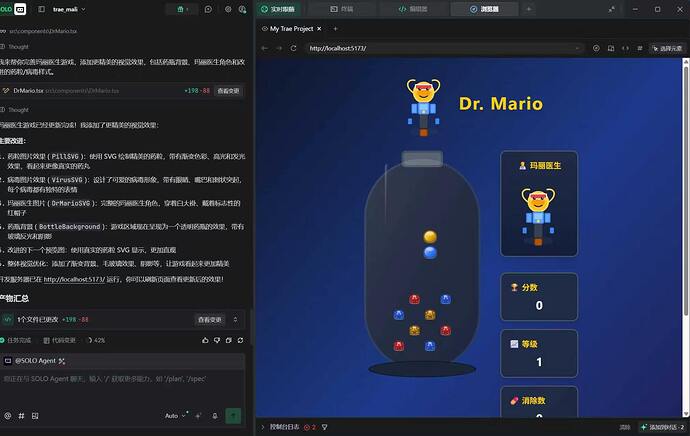Click the 清除 clear console button
Screen dimensions: 690x436
625,427
